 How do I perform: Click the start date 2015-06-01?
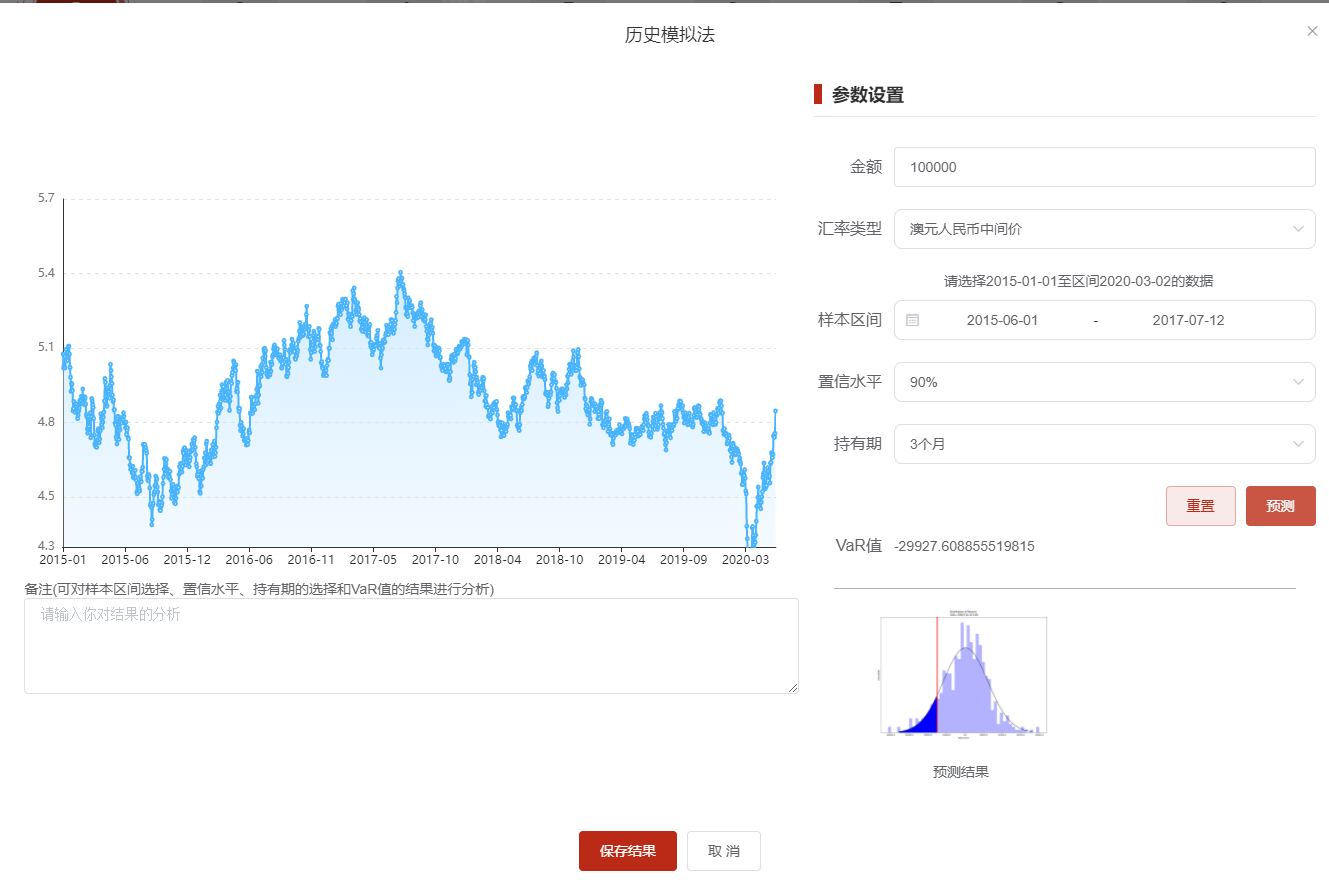pos(1003,320)
